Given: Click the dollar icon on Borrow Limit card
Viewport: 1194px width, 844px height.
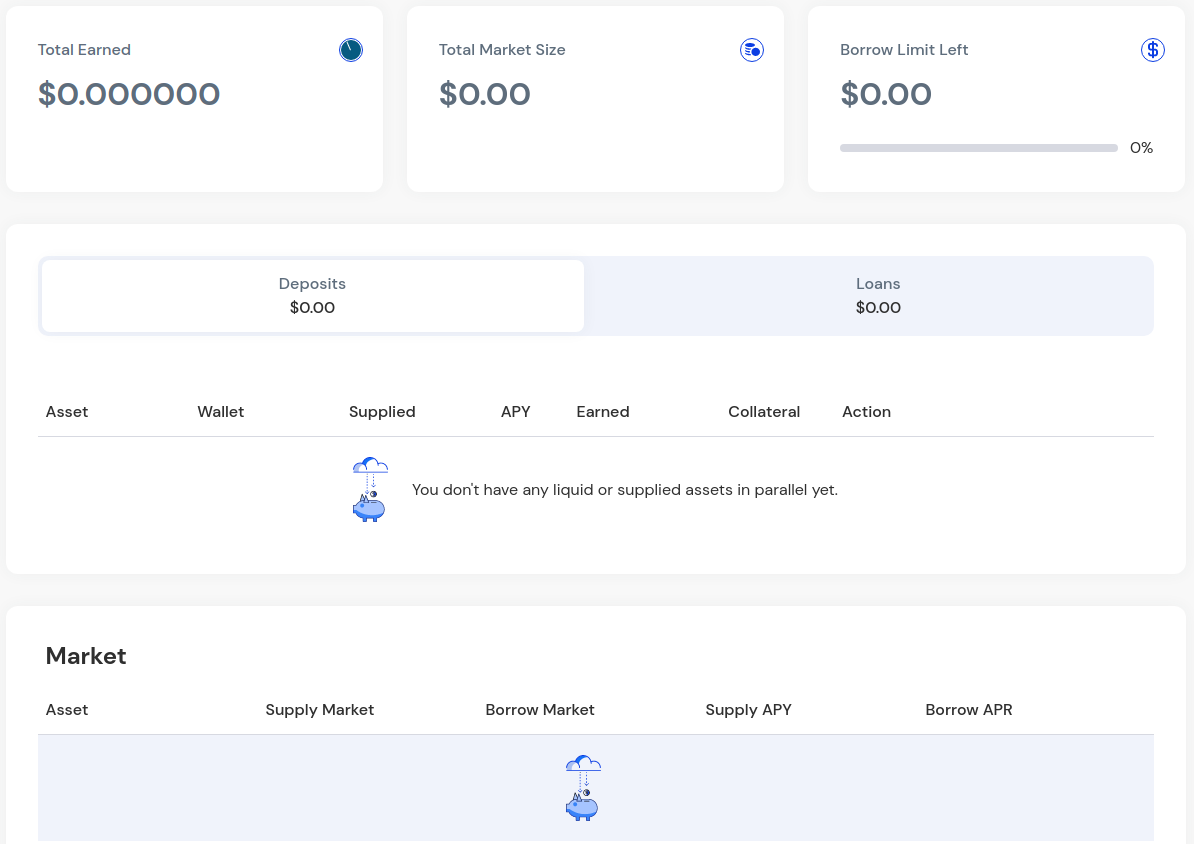Looking at the screenshot, I should point(1153,50).
